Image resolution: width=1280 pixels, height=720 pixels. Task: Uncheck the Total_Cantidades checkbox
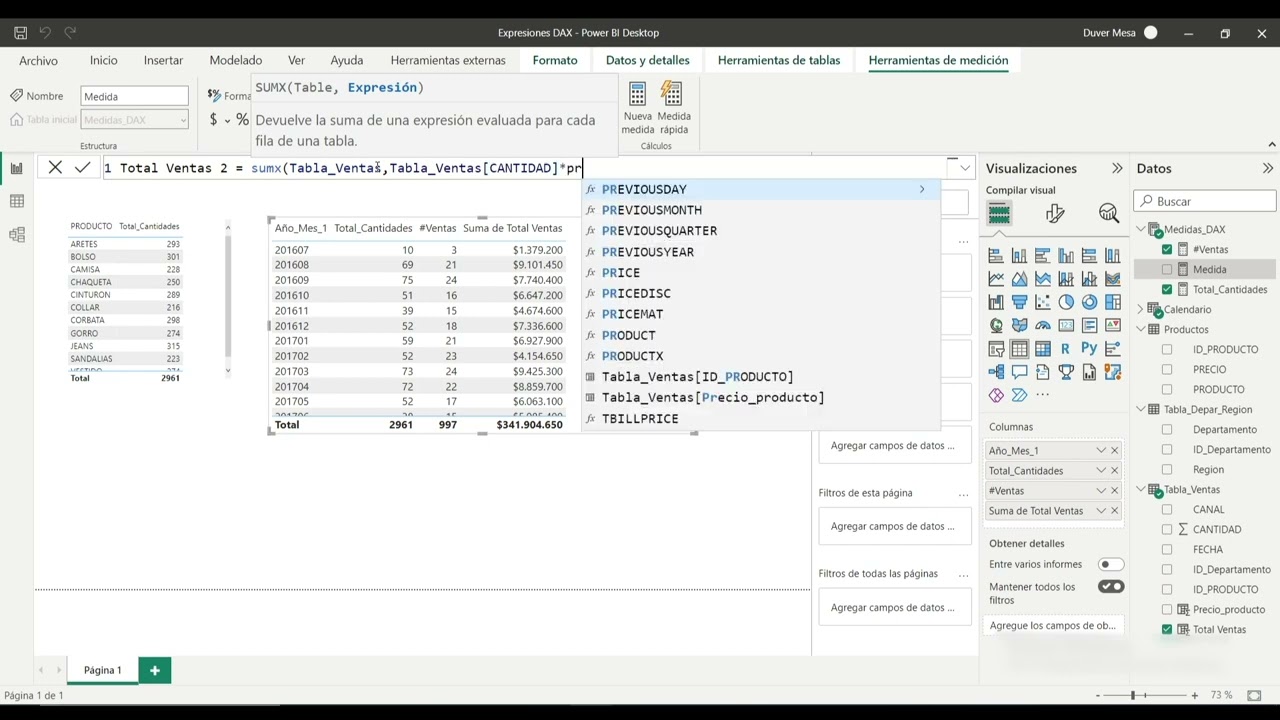[1167, 289]
